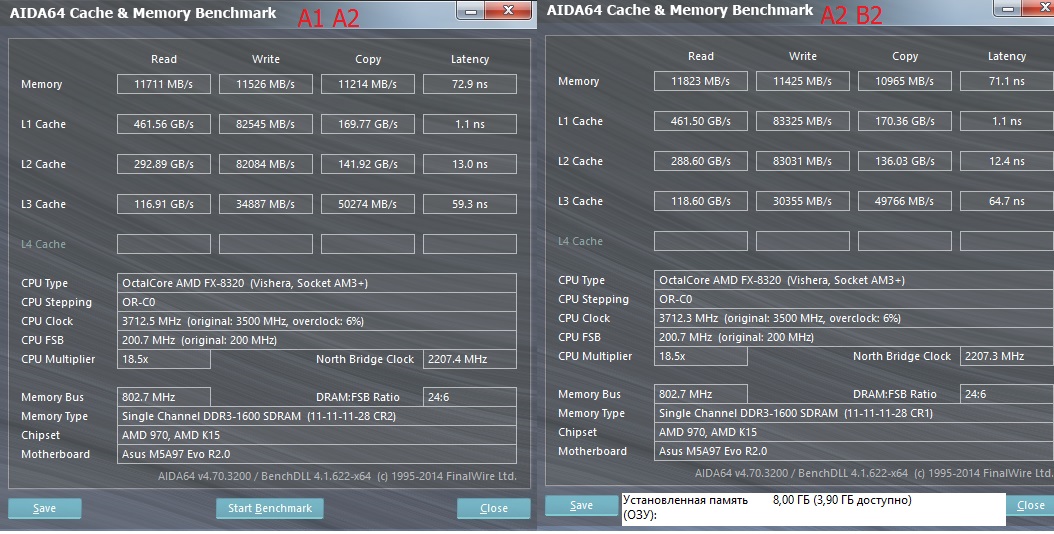Select L3 Cache Read 116.91 GB/s
Viewport: 1054px width, 534px height.
click(163, 204)
